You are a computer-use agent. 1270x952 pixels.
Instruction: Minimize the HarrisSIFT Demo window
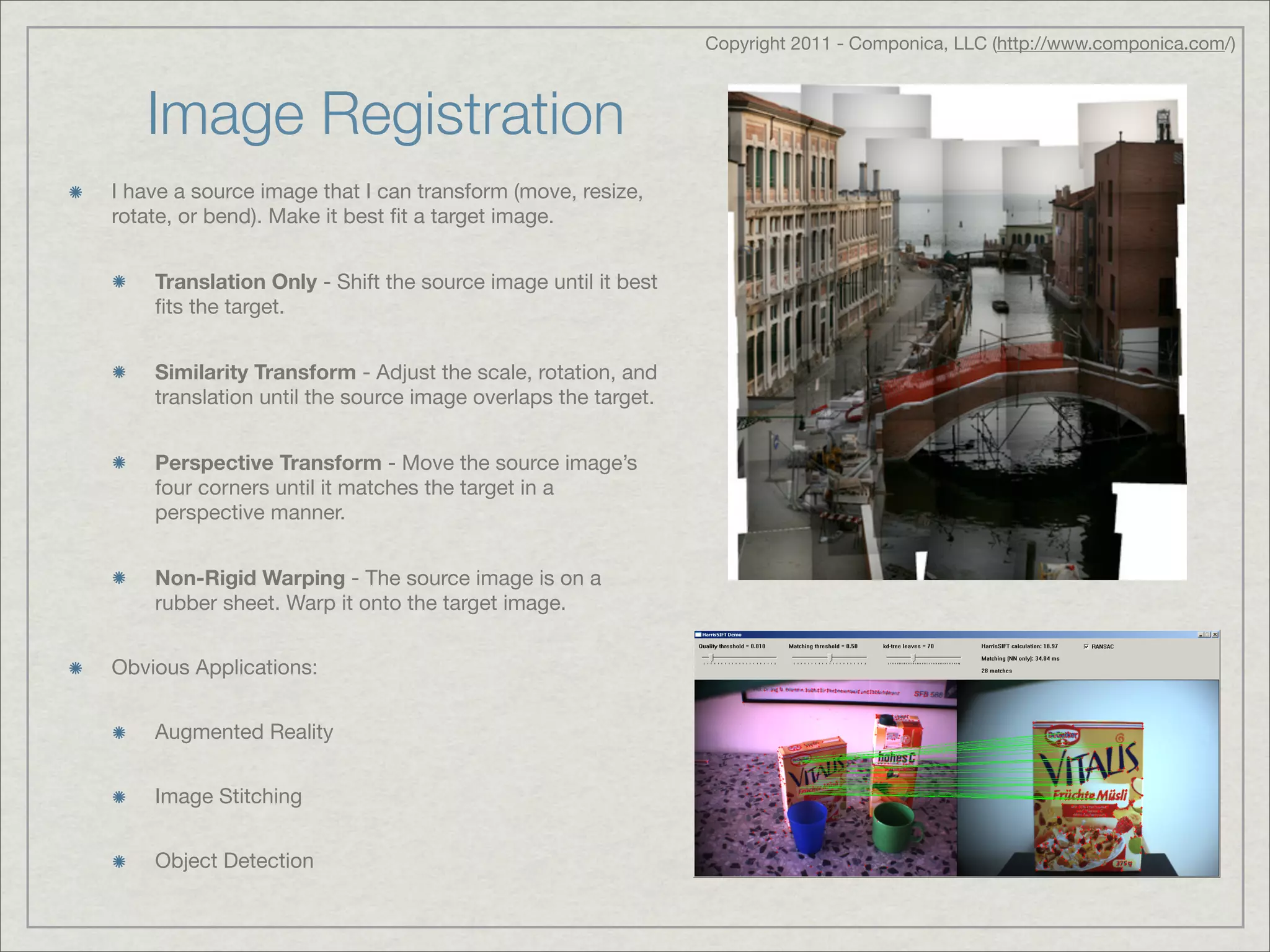(x=1201, y=635)
